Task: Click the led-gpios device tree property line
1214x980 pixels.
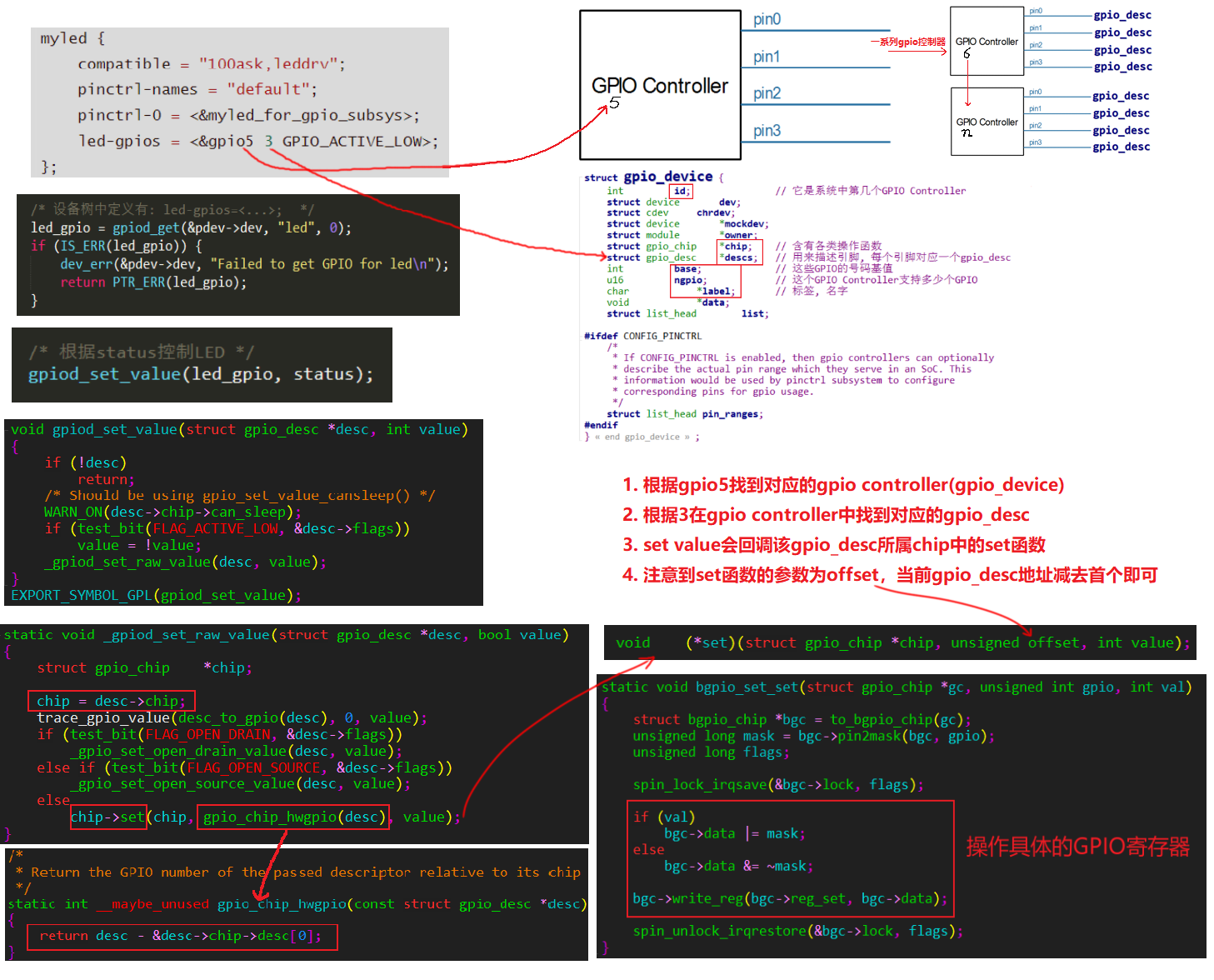Action: coord(257,141)
